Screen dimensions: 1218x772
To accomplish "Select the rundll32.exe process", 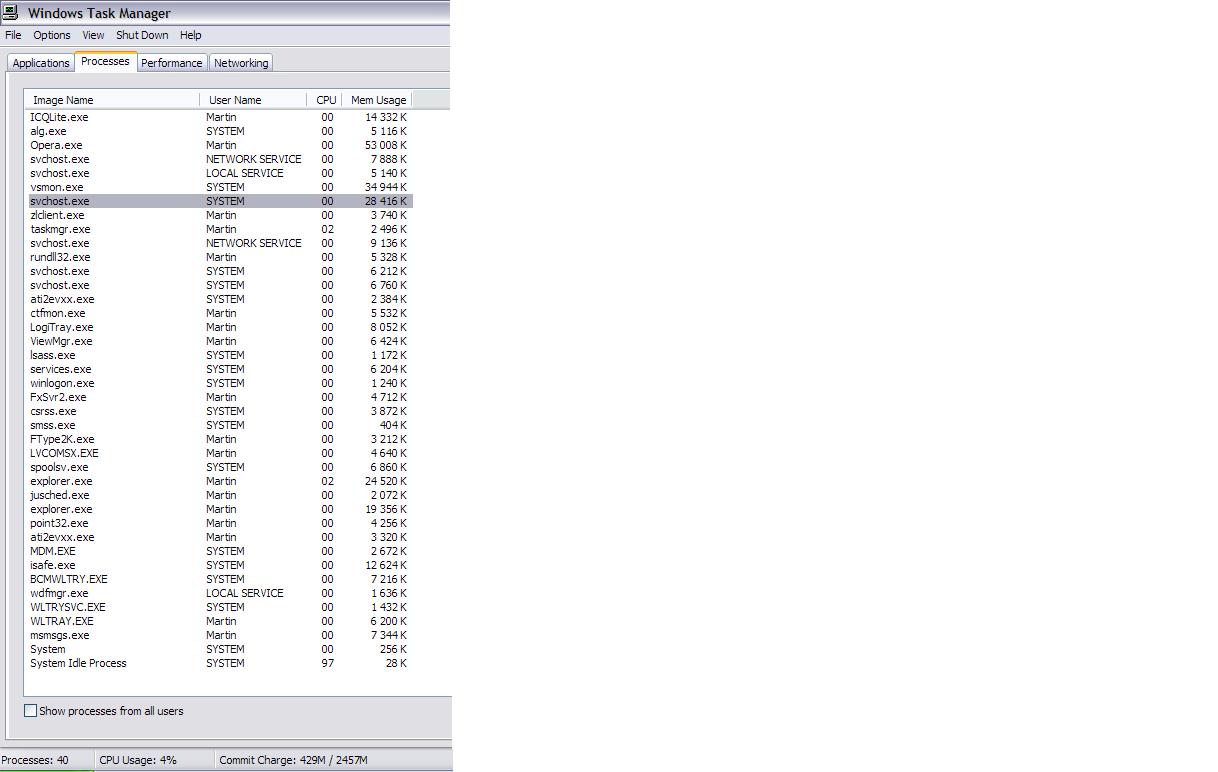I will click(x=219, y=257).
